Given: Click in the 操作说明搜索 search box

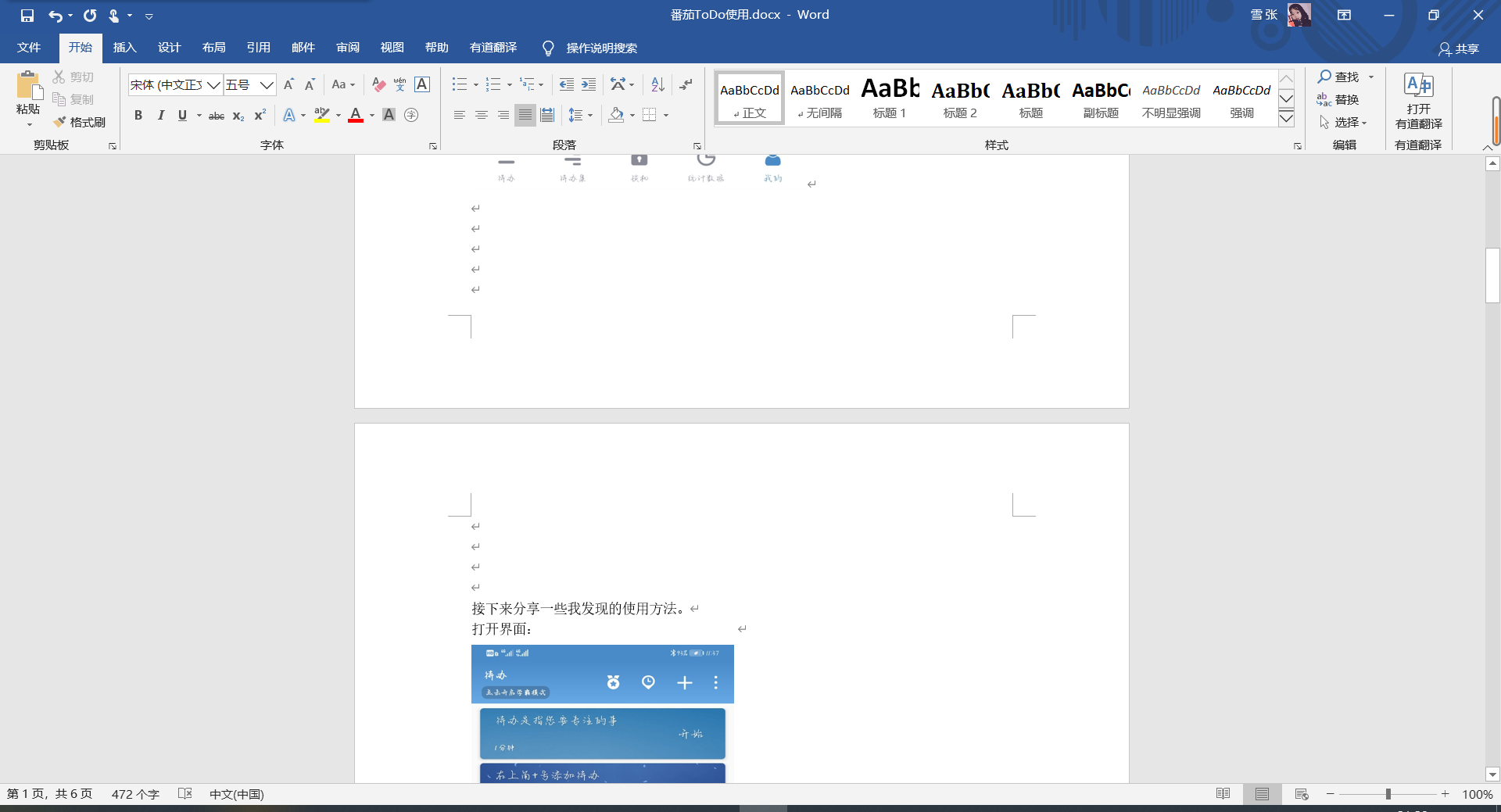Looking at the screenshot, I should point(601,48).
